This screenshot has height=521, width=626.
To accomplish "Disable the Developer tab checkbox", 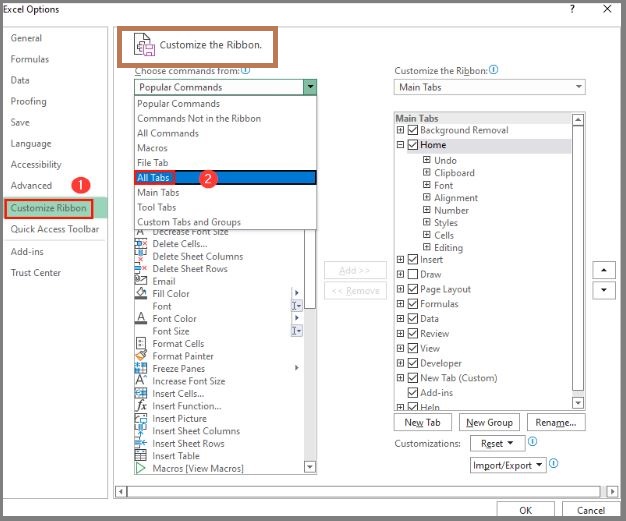I will coord(413,363).
